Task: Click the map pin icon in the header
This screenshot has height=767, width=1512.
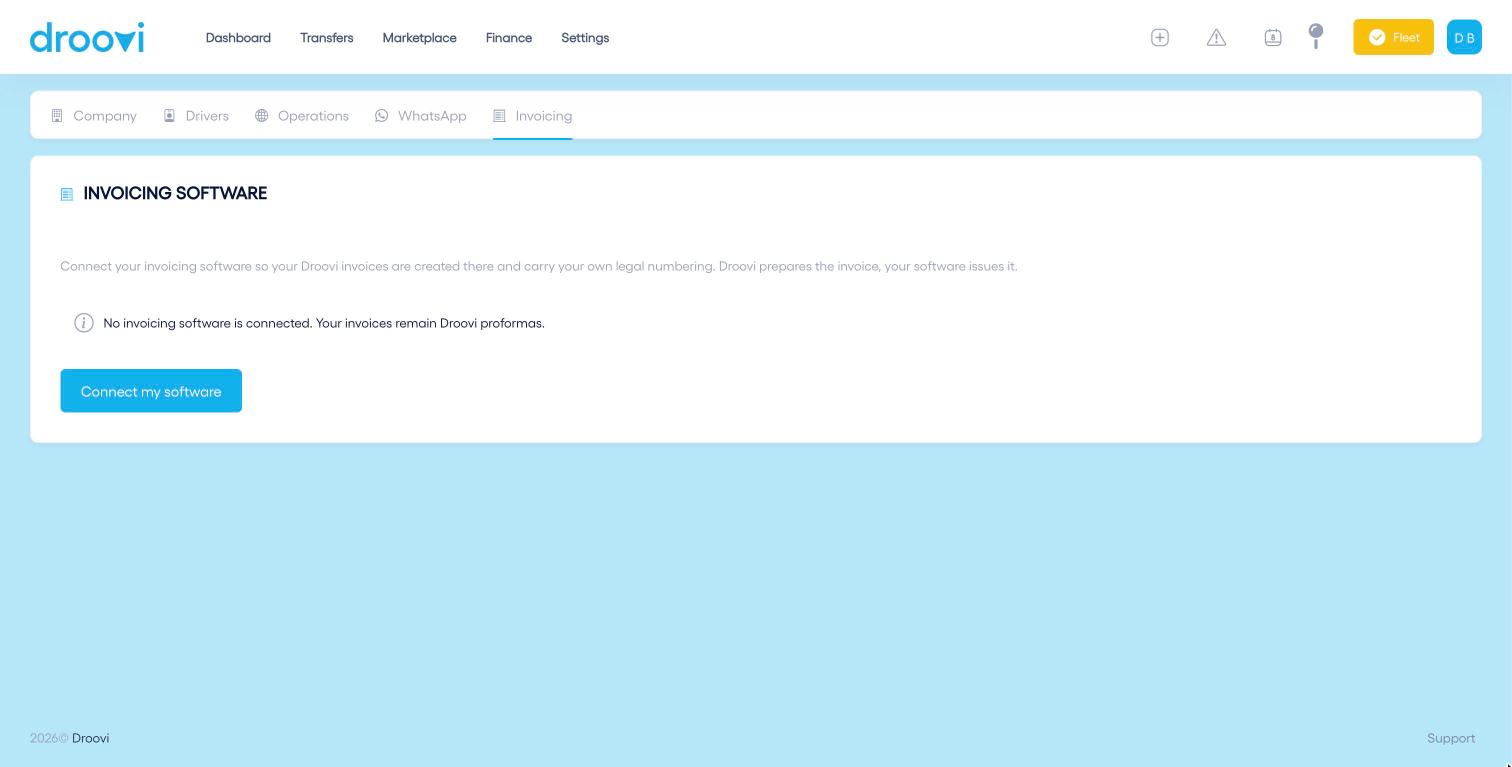Action: tap(1316, 36)
